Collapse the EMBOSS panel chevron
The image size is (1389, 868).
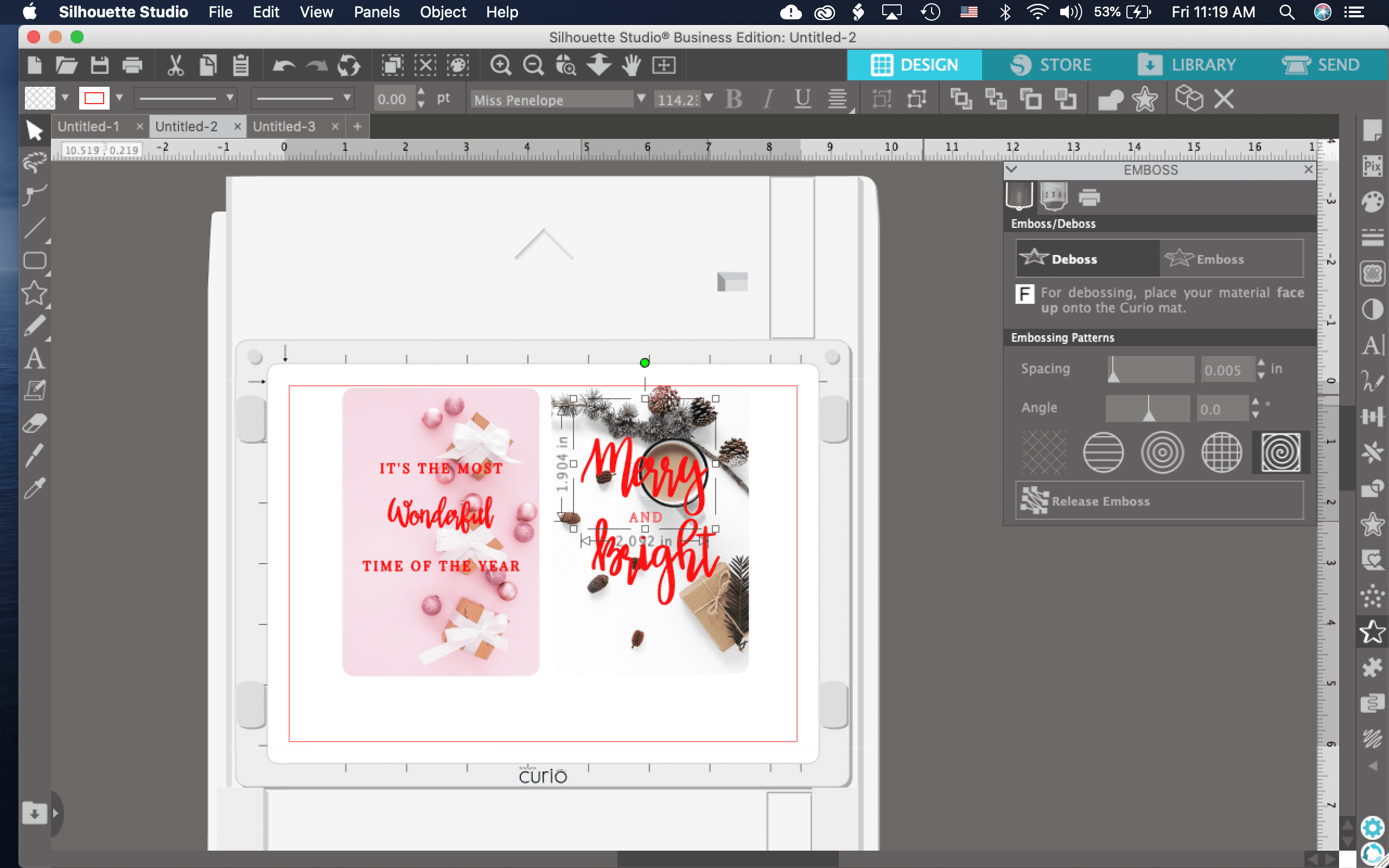pos(1012,169)
